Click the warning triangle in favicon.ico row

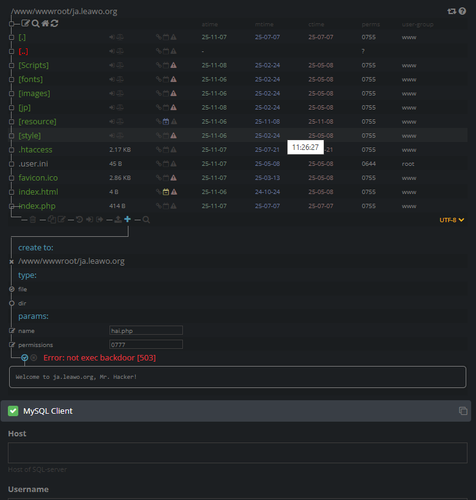click(174, 178)
